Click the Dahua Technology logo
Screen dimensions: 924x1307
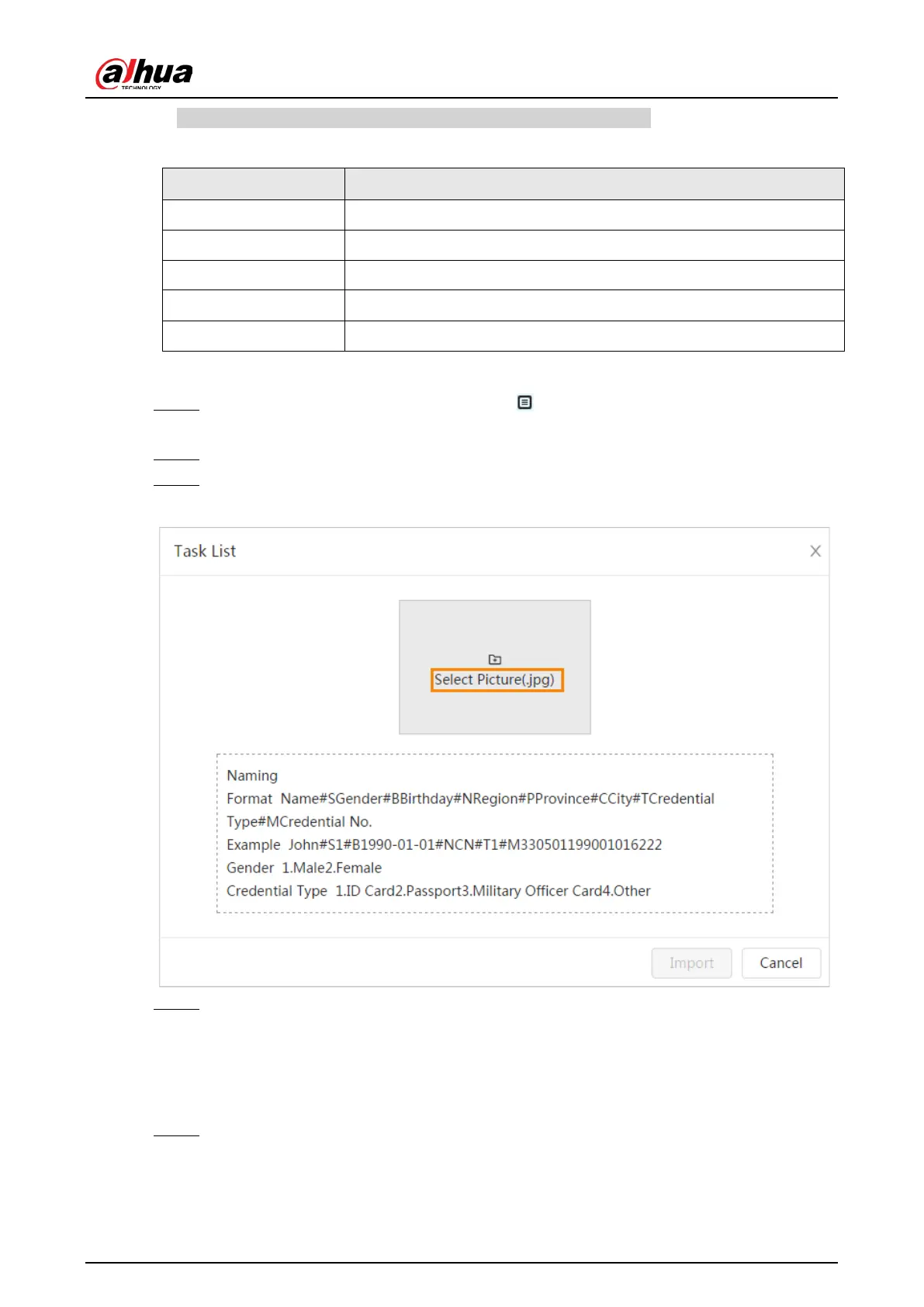click(x=144, y=74)
